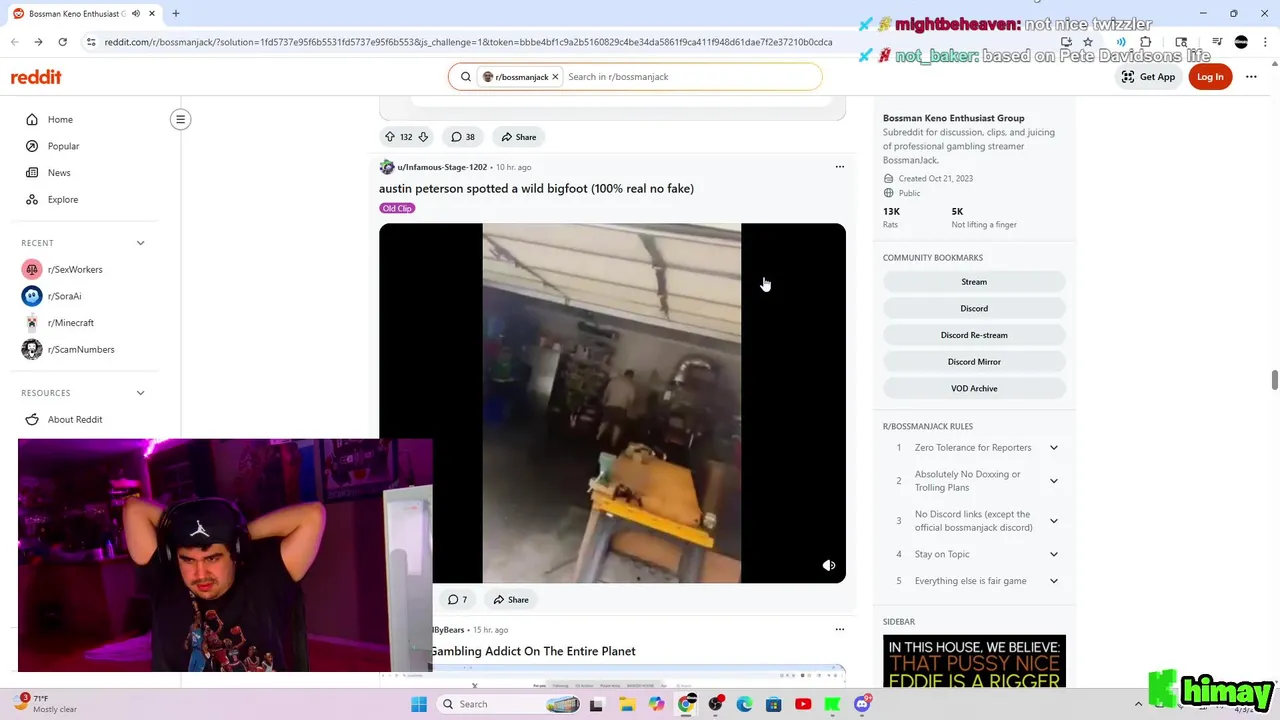The image size is (1280, 720).
Task: Downvote the post with 132 votes
Action: (x=423, y=137)
